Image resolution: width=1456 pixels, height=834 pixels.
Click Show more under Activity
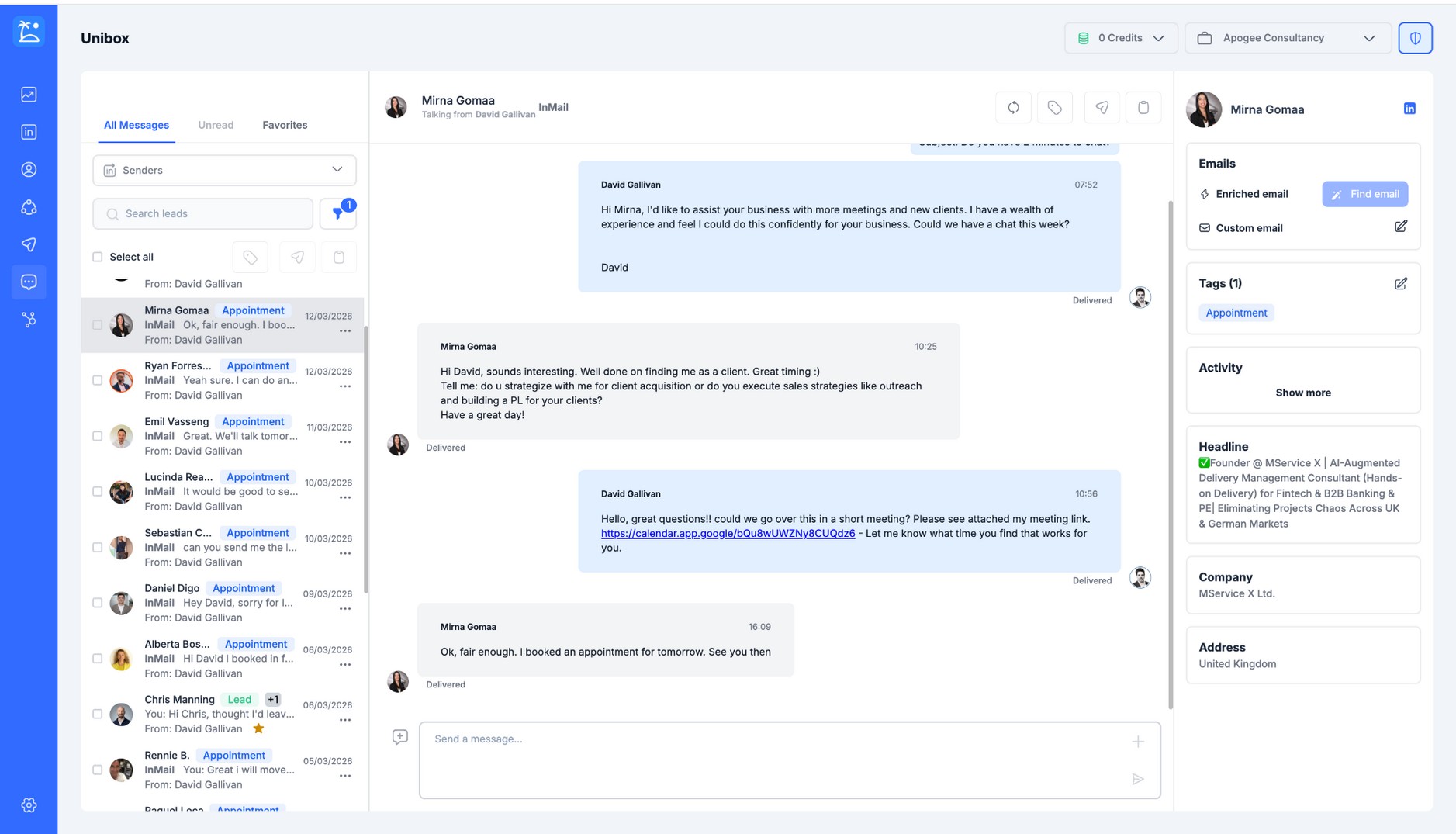tap(1303, 393)
